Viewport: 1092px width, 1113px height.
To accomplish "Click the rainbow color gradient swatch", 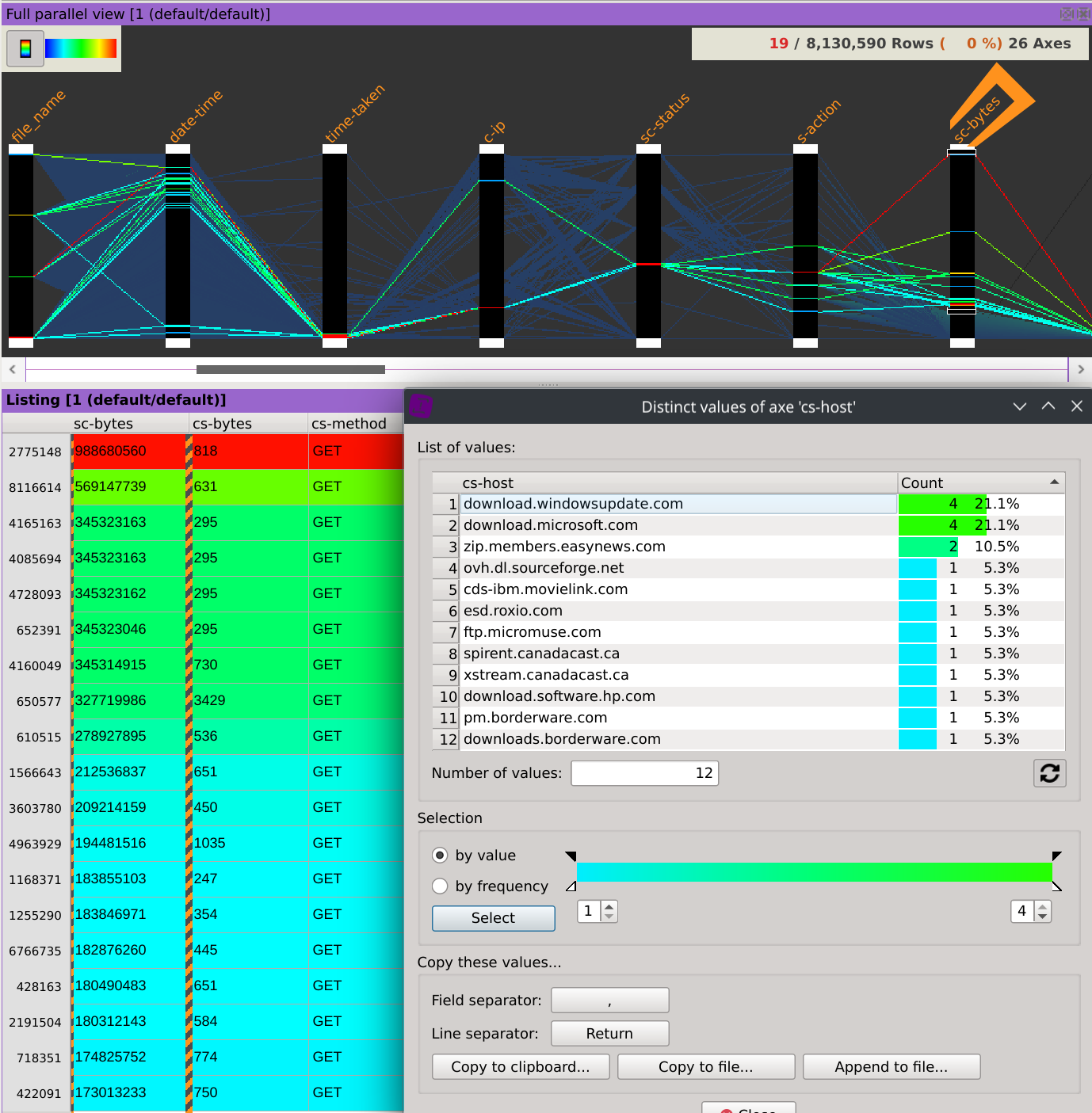I will point(81,49).
